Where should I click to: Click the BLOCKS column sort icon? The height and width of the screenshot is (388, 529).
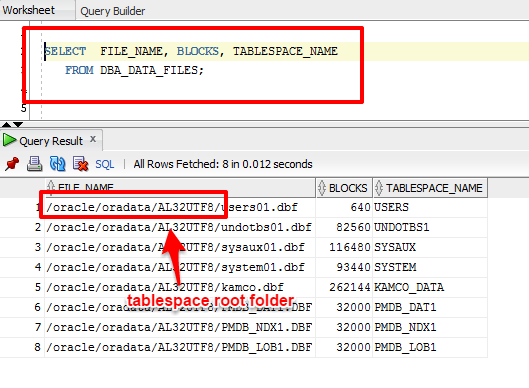coord(322,188)
